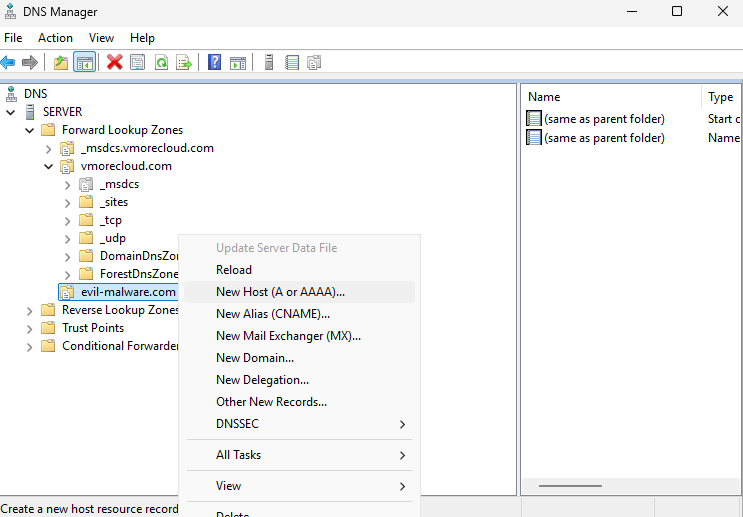Open Properties toolbar icon
The width and height of the screenshot is (743, 517).
(x=137, y=62)
